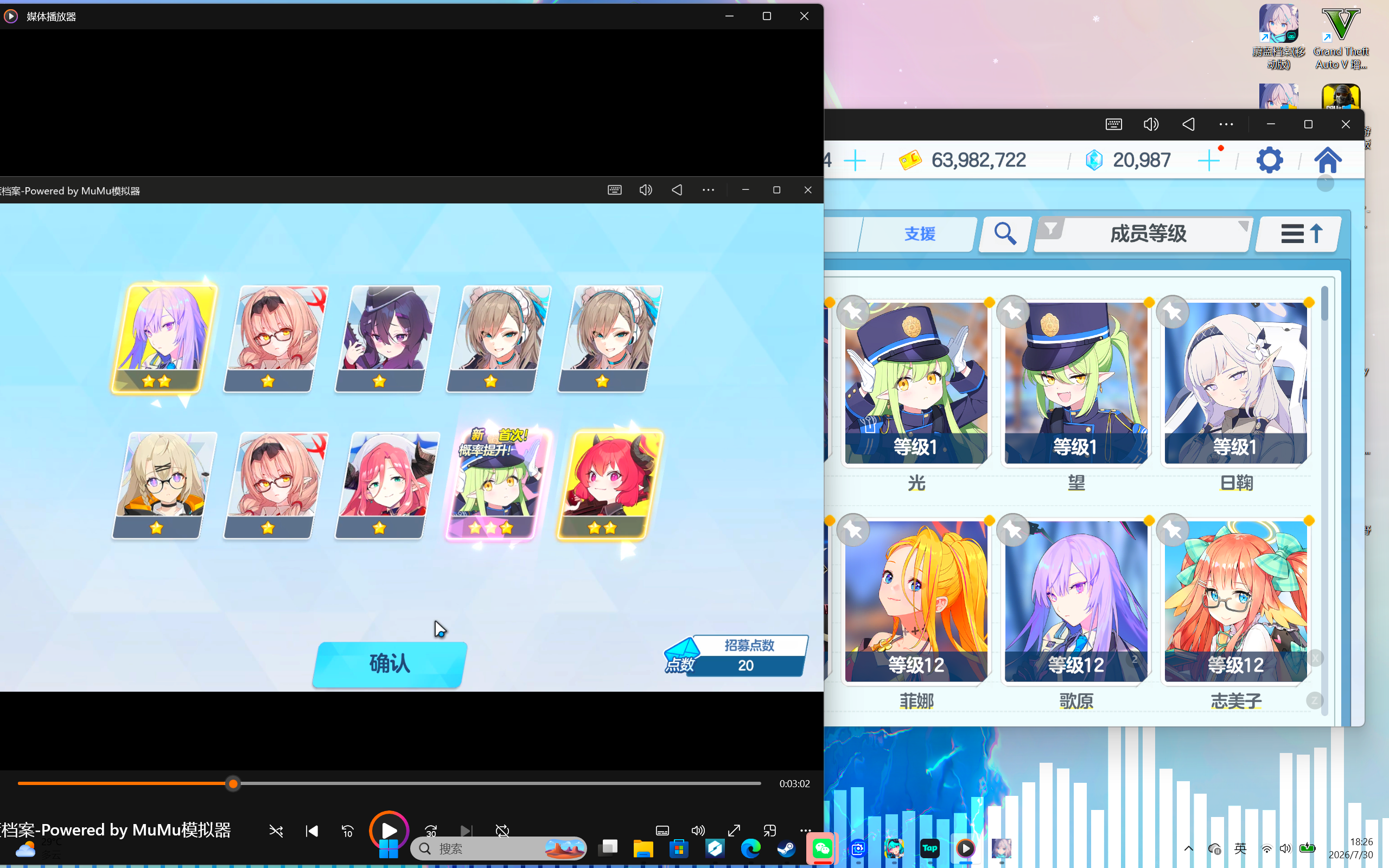
Task: Play the video in media player
Action: 388,830
